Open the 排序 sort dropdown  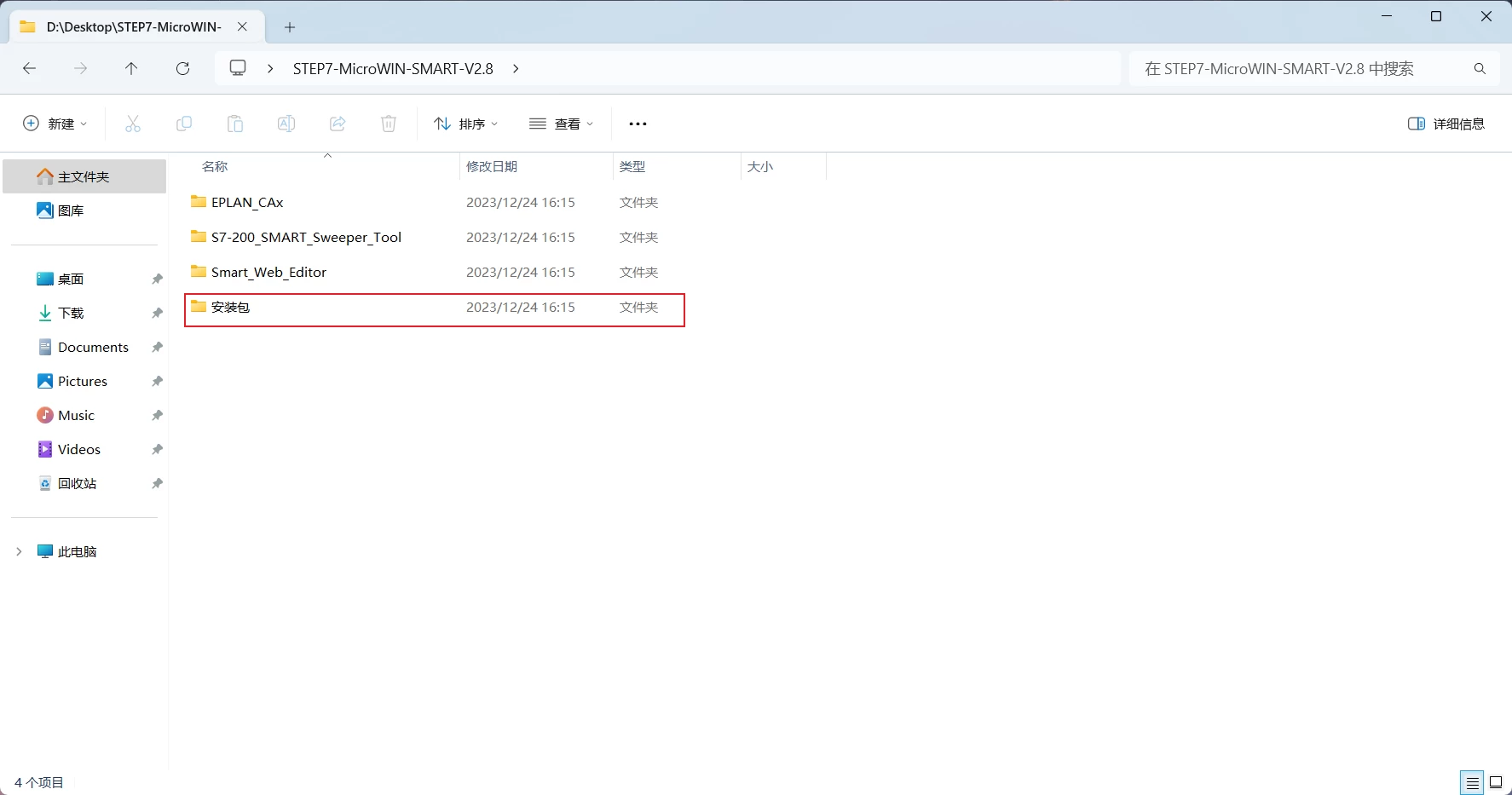pyautogui.click(x=465, y=124)
